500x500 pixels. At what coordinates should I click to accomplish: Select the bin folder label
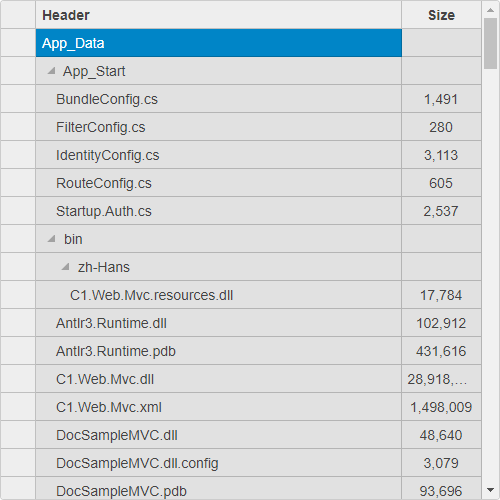[73, 239]
